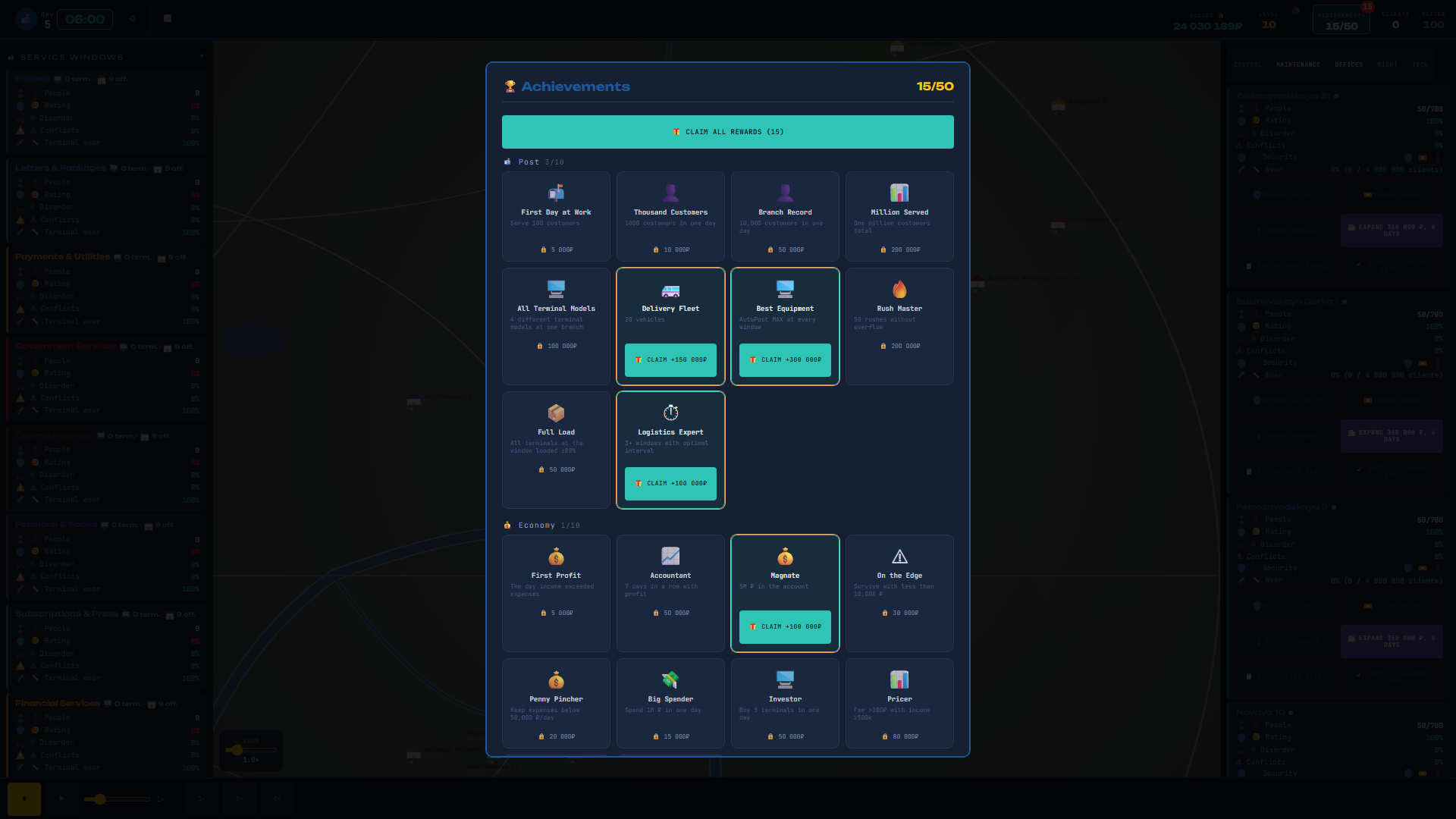Click the First Day at Work mailbox icon
Screen dimensions: 1456x819
pyautogui.click(x=556, y=192)
